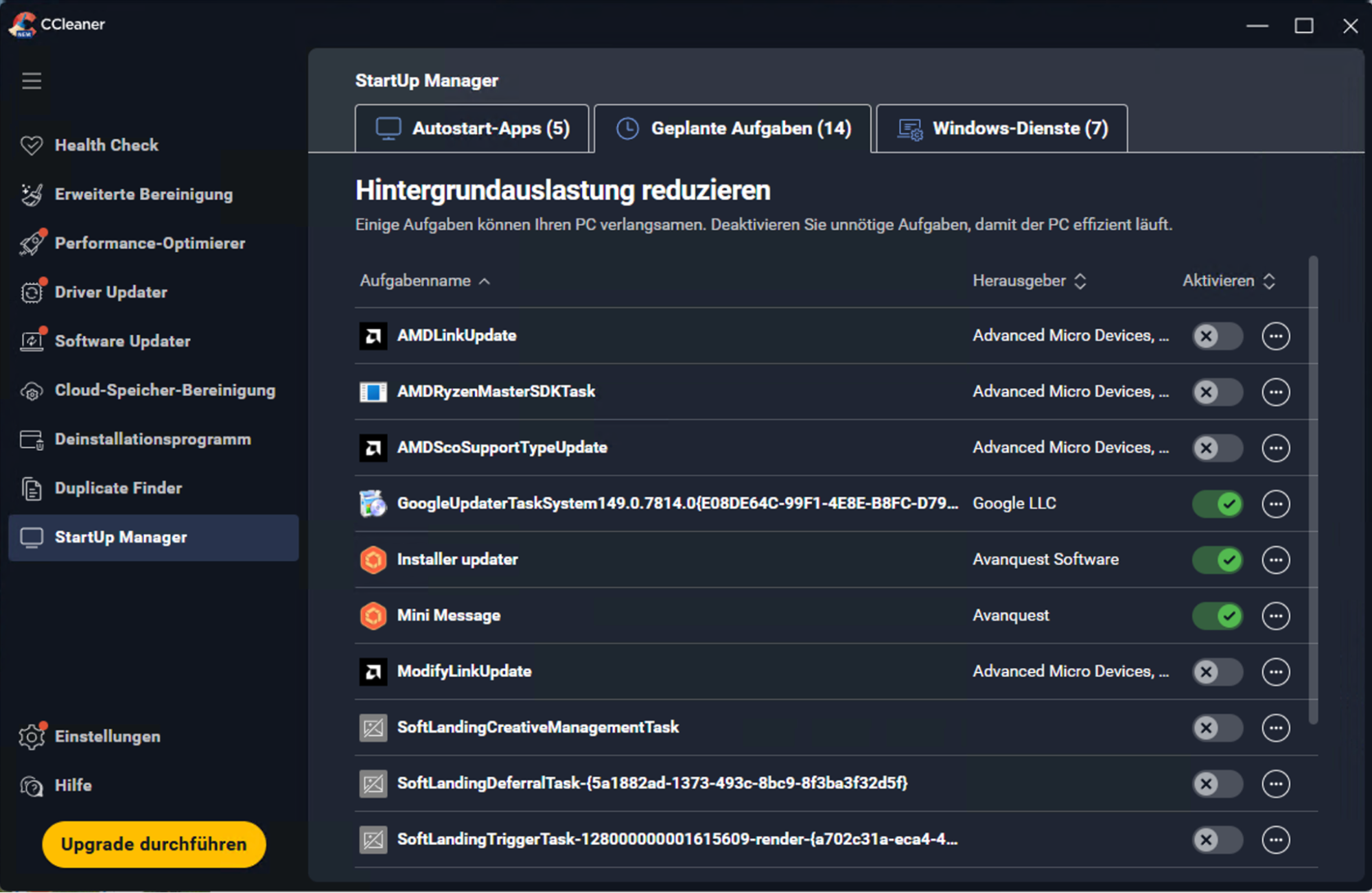1372x893 pixels.
Task: Click the Cloud-Speicher-Bereinigung cloud icon
Action: tap(32, 391)
